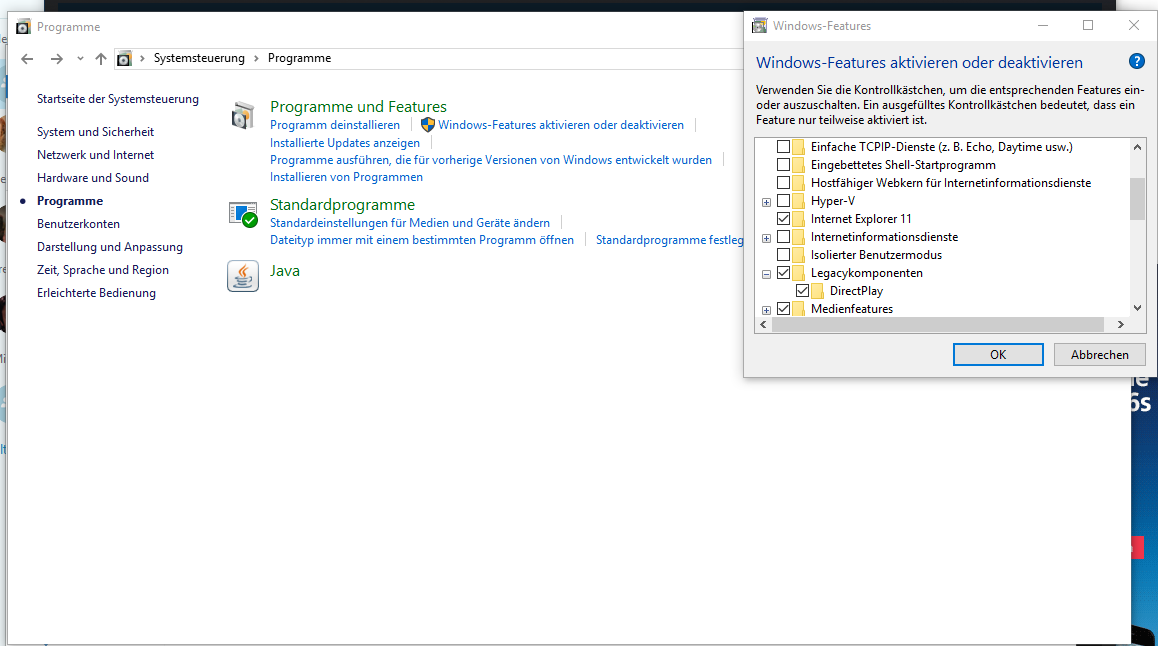
Task: Click the folder icon beside DirectPlay
Action: point(817,291)
